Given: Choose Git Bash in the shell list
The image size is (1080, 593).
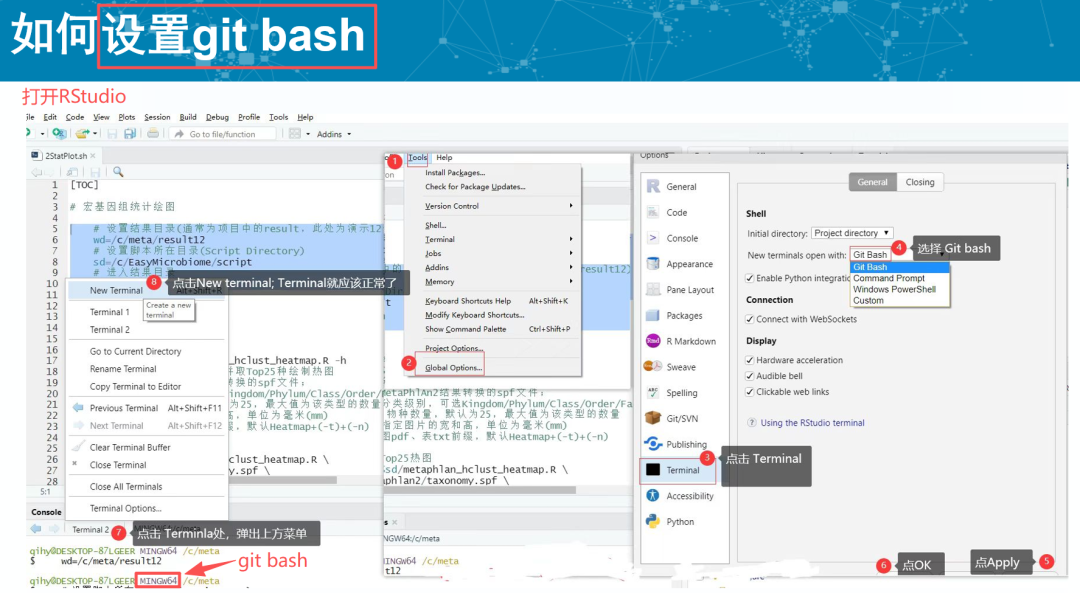Looking at the screenshot, I should click(x=900, y=267).
